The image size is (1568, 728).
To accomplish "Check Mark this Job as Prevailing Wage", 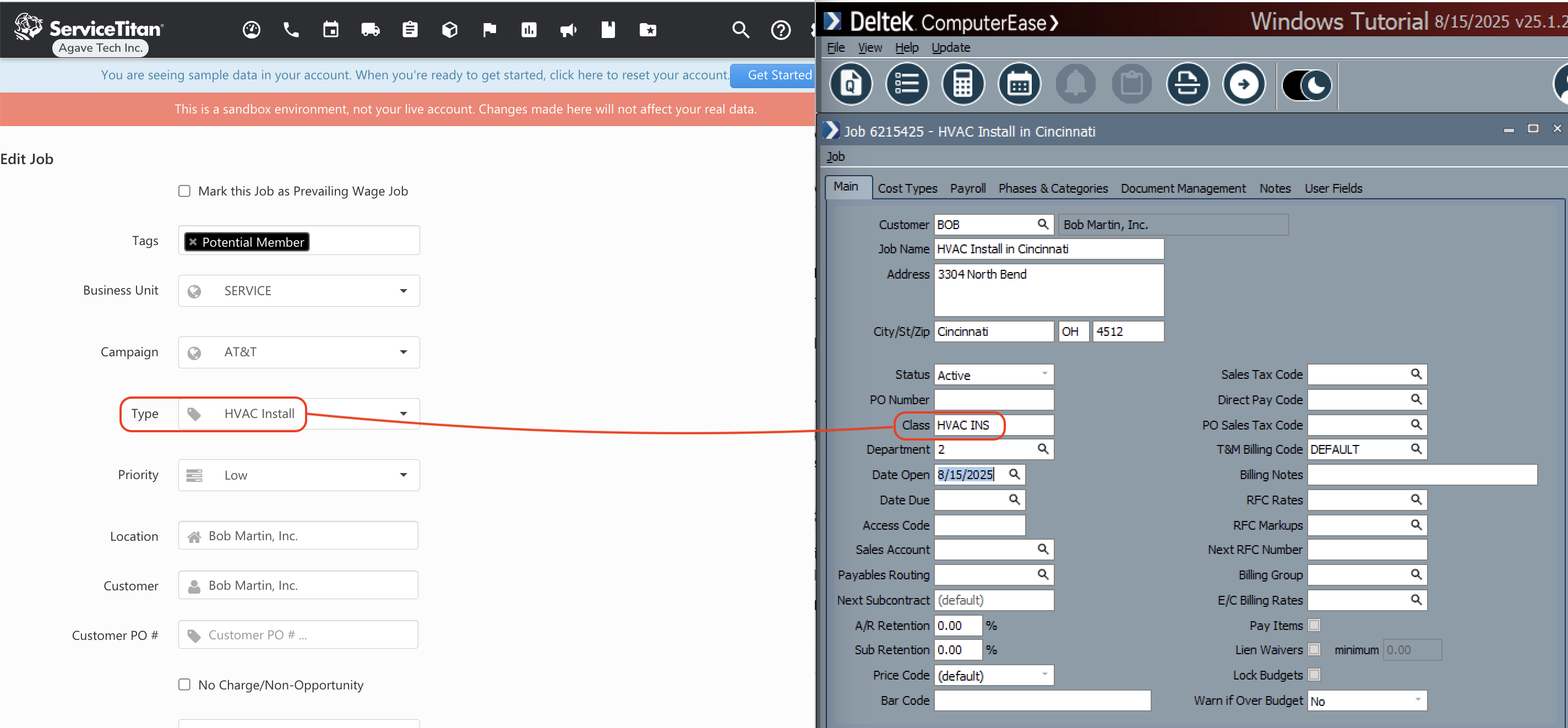I will (x=184, y=191).
